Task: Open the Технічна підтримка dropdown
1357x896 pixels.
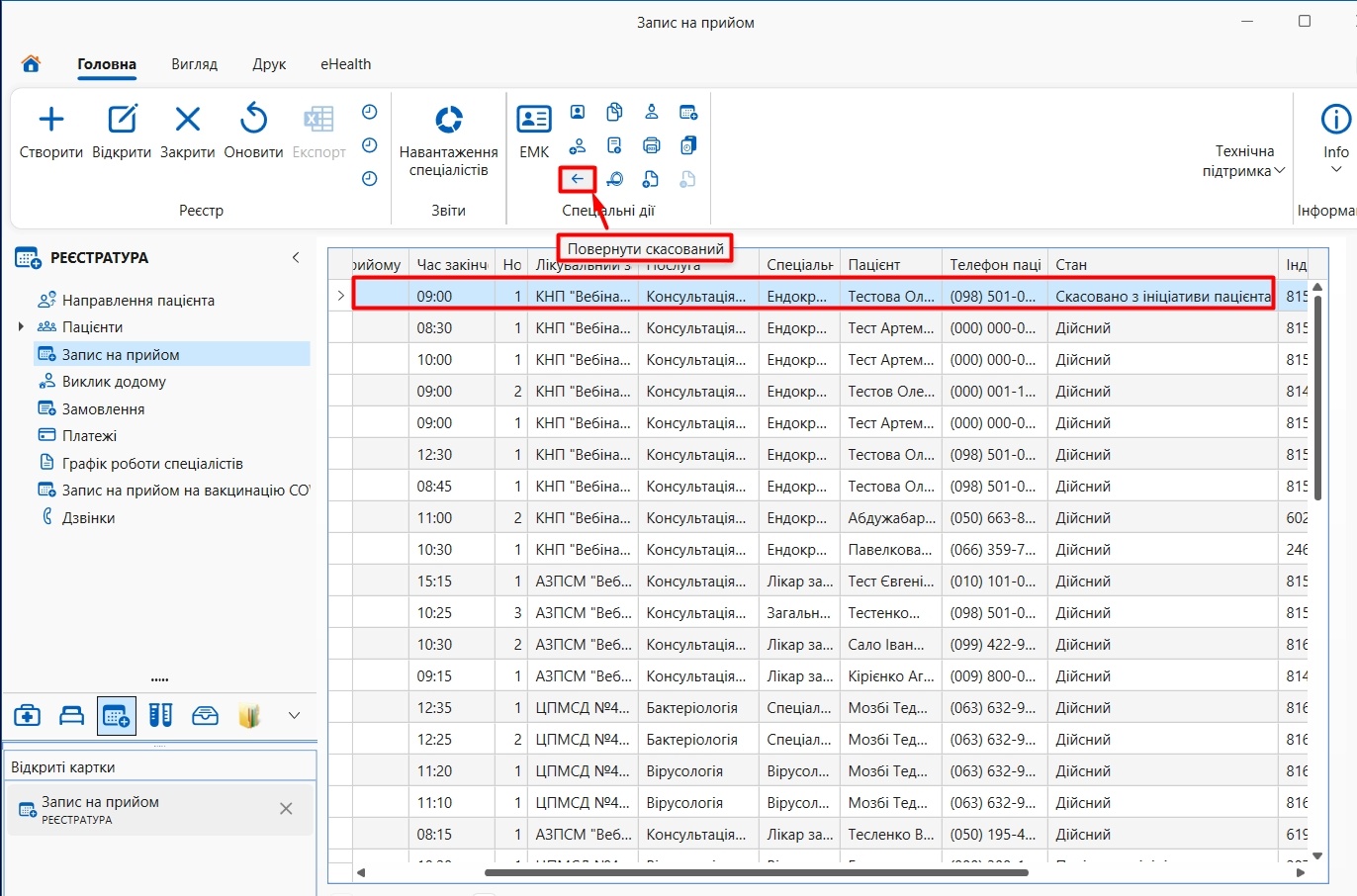Action: tap(1244, 161)
